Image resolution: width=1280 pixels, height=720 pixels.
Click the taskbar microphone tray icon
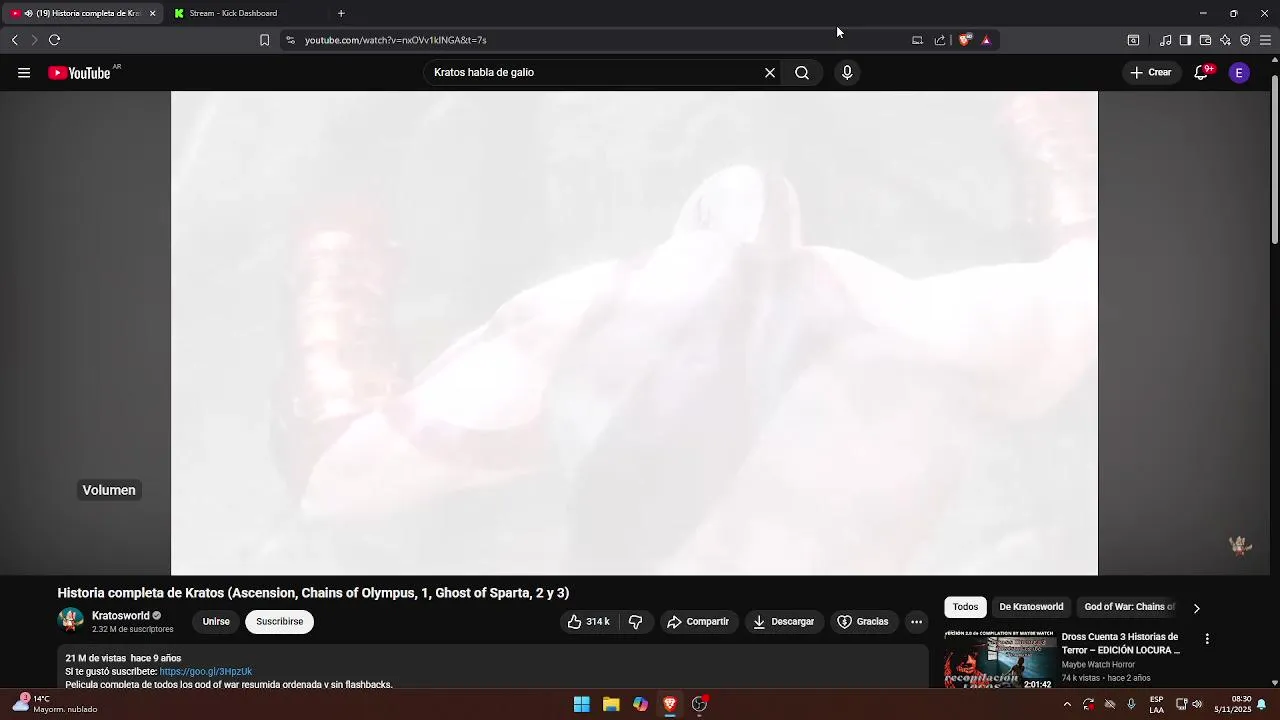[x=1131, y=704]
